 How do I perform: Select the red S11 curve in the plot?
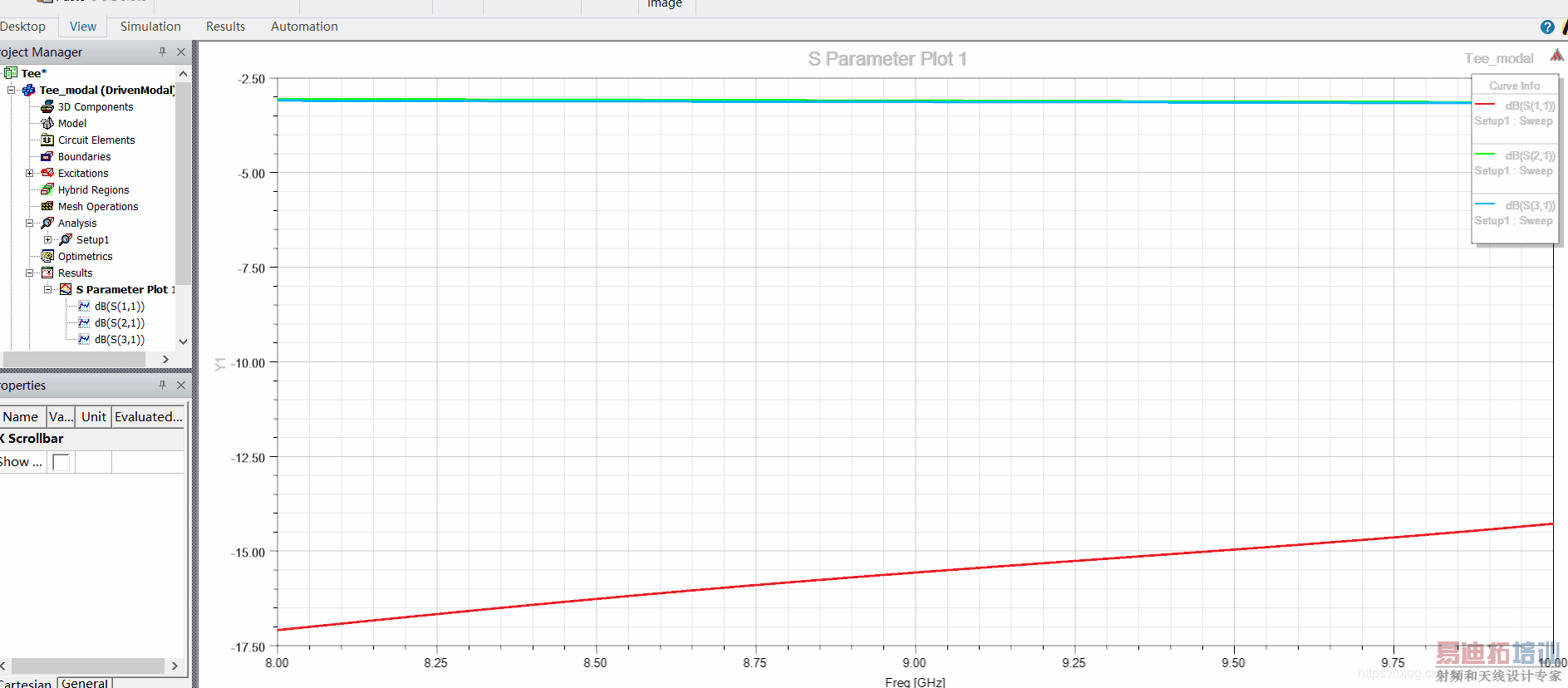pos(915,573)
